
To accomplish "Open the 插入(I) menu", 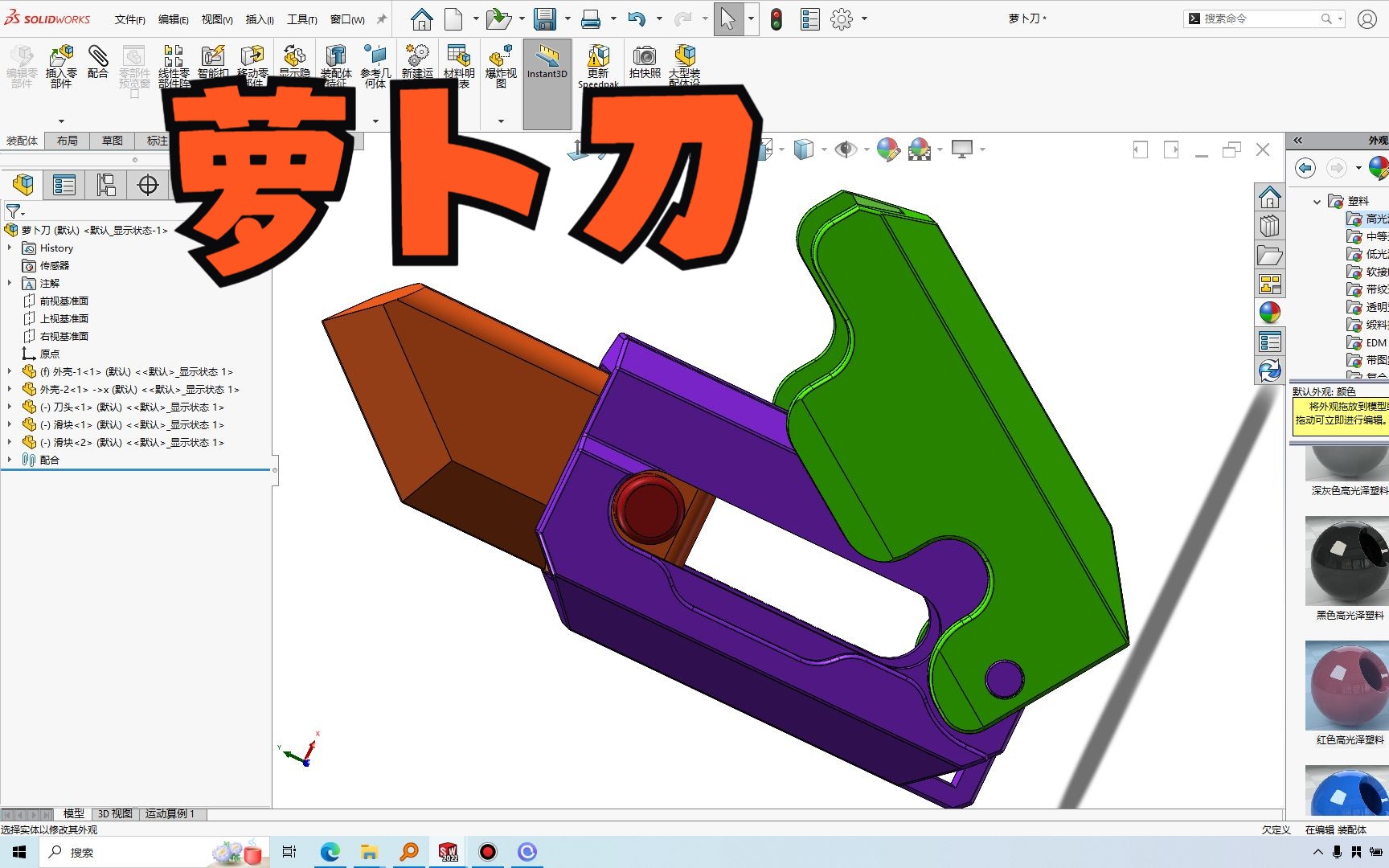I will click(258, 19).
